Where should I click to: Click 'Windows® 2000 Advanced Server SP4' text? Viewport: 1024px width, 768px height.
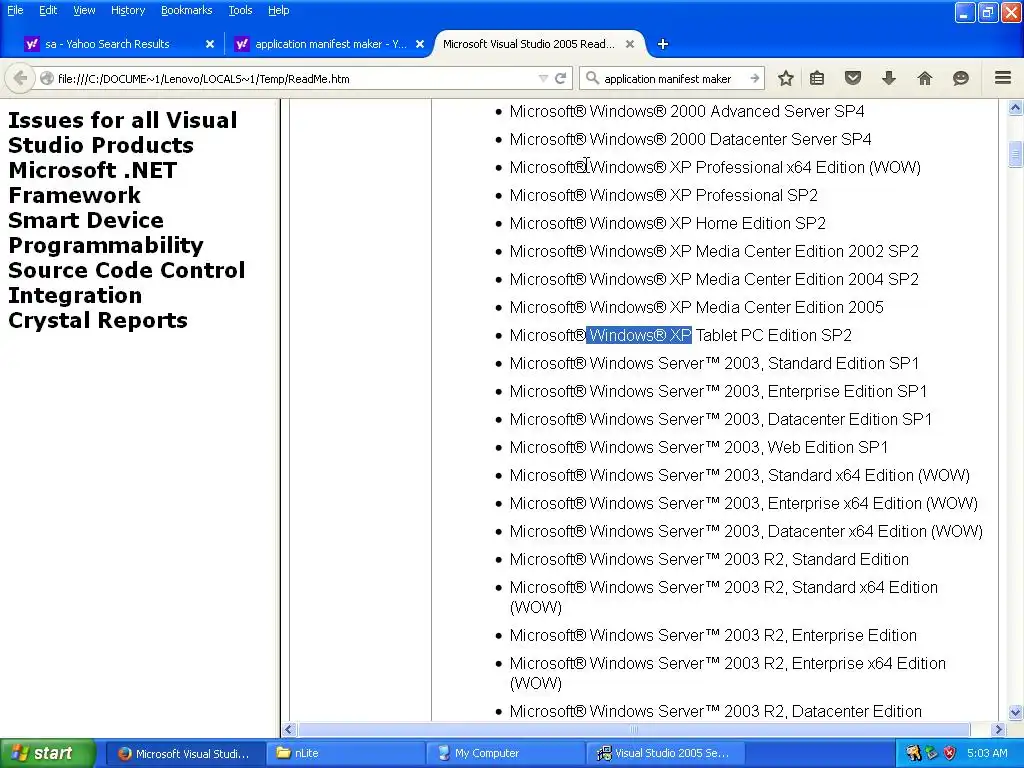pyautogui.click(x=726, y=111)
